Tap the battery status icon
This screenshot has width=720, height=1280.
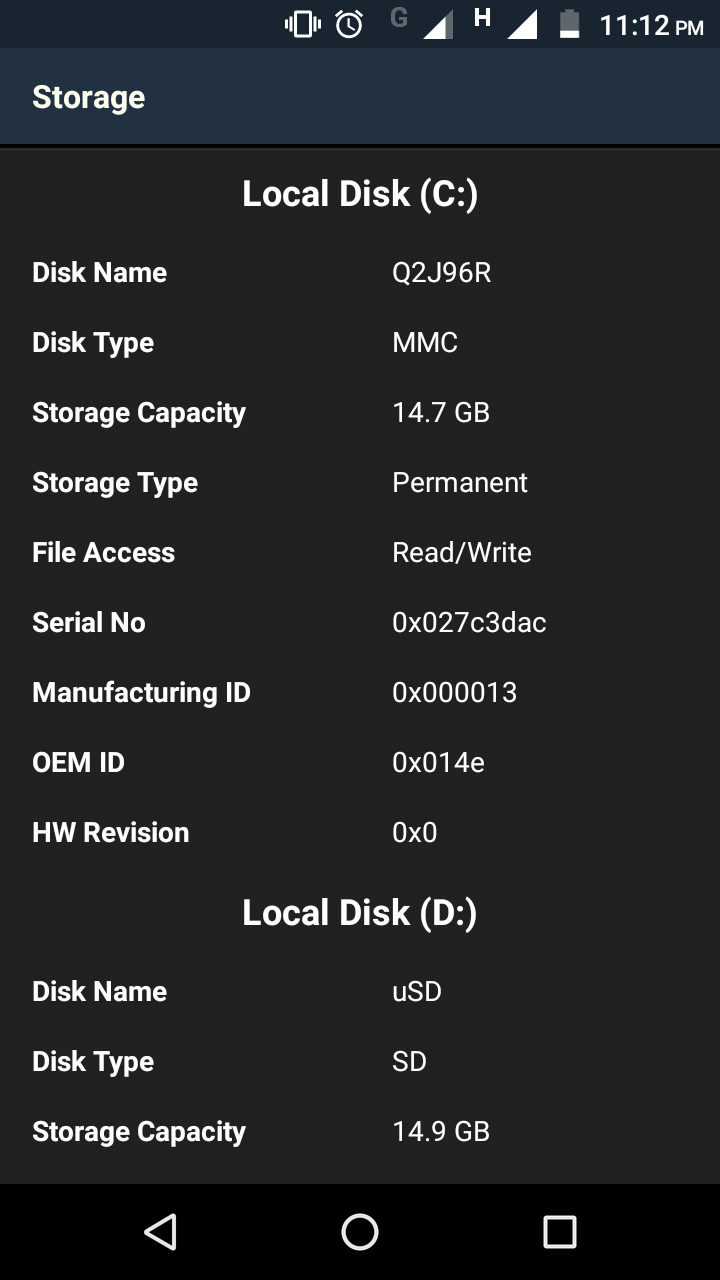tap(570, 24)
